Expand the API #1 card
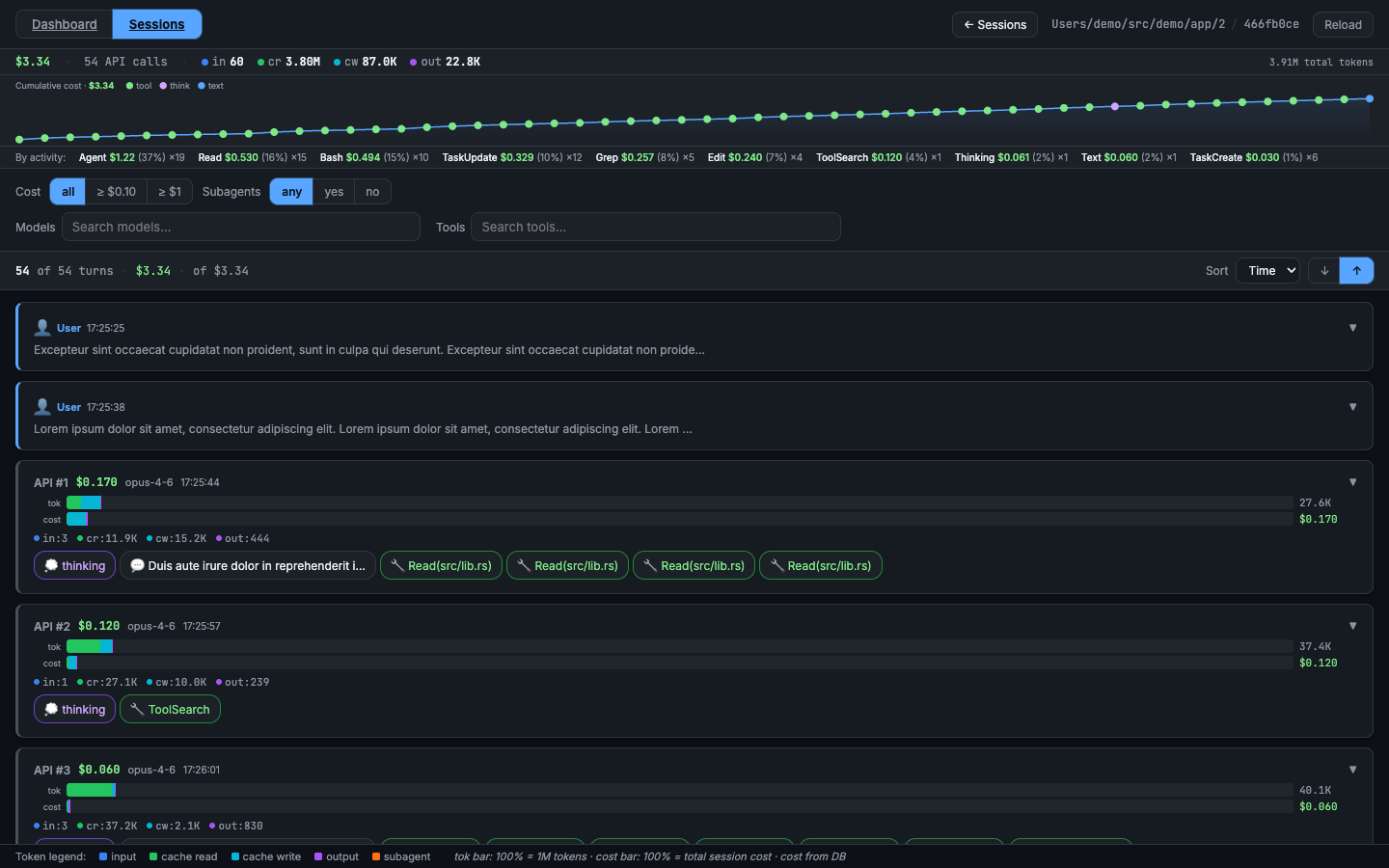 1352,482
